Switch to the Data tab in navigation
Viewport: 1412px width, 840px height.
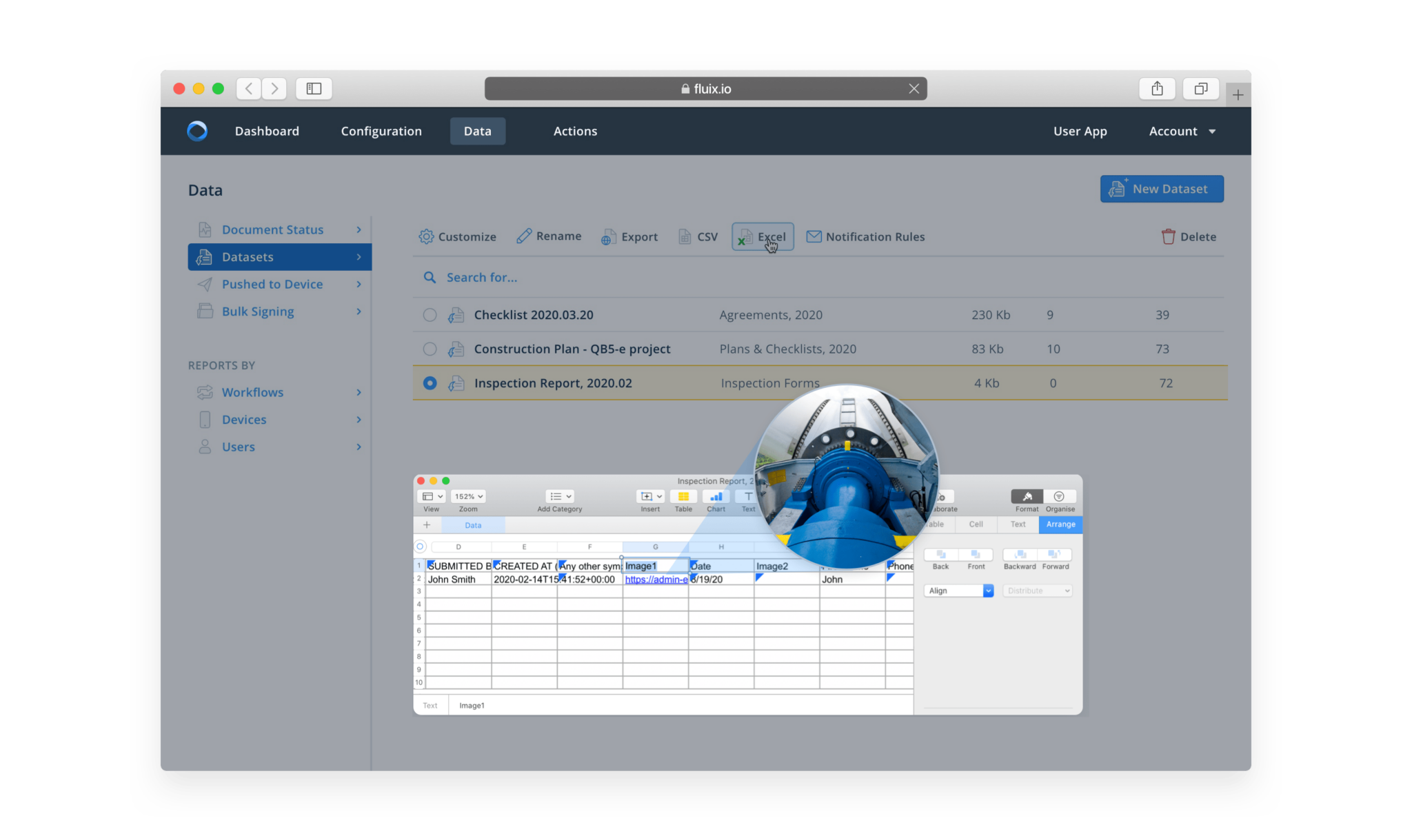[x=477, y=131]
